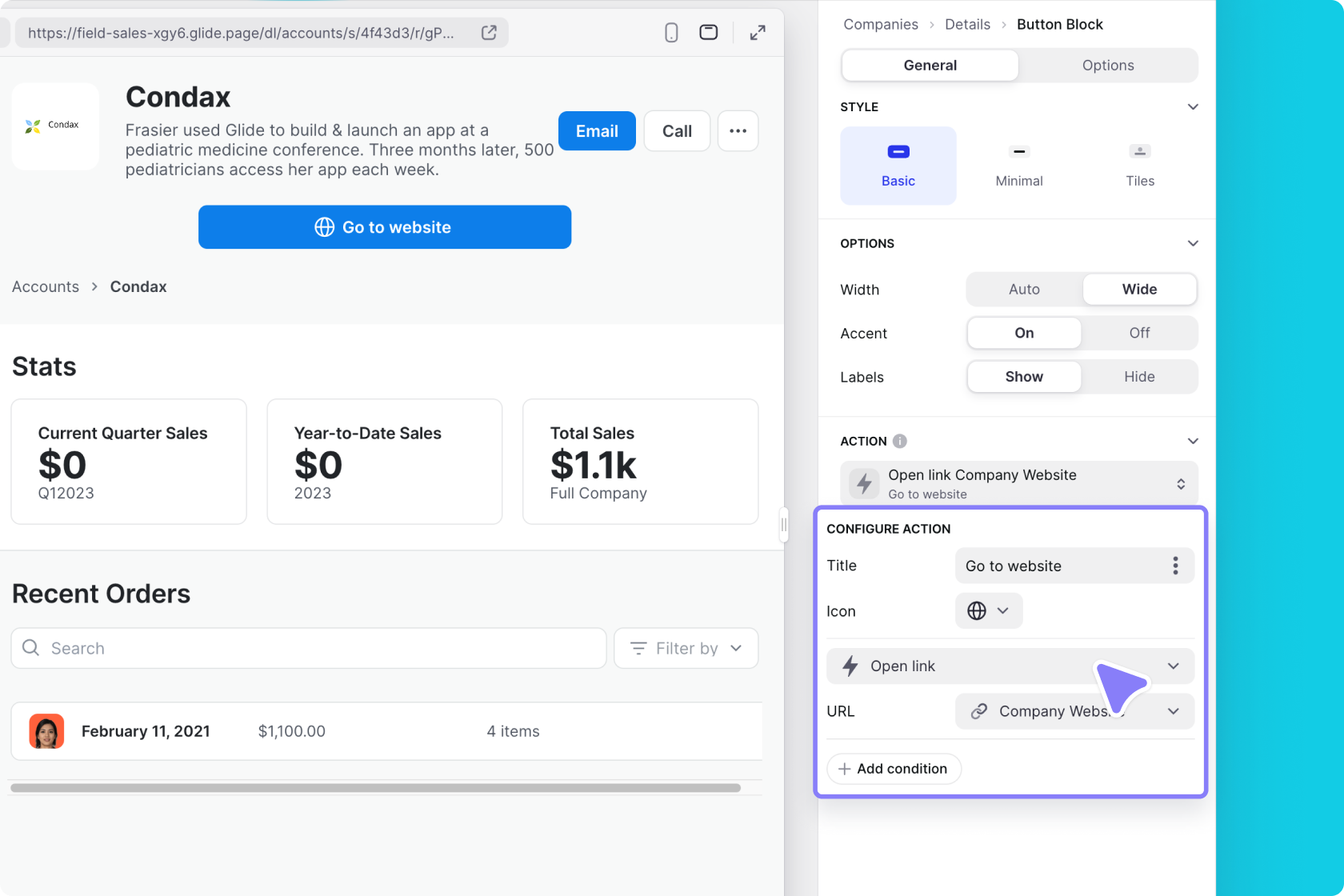Viewport: 1344px width, 896px height.
Task: Switch to phone preview icon
Action: pyautogui.click(x=671, y=33)
